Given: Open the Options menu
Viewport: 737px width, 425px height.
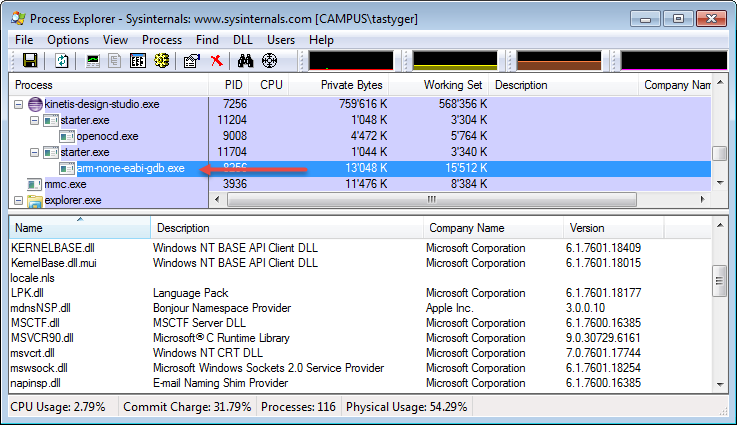Looking at the screenshot, I should click(68, 40).
